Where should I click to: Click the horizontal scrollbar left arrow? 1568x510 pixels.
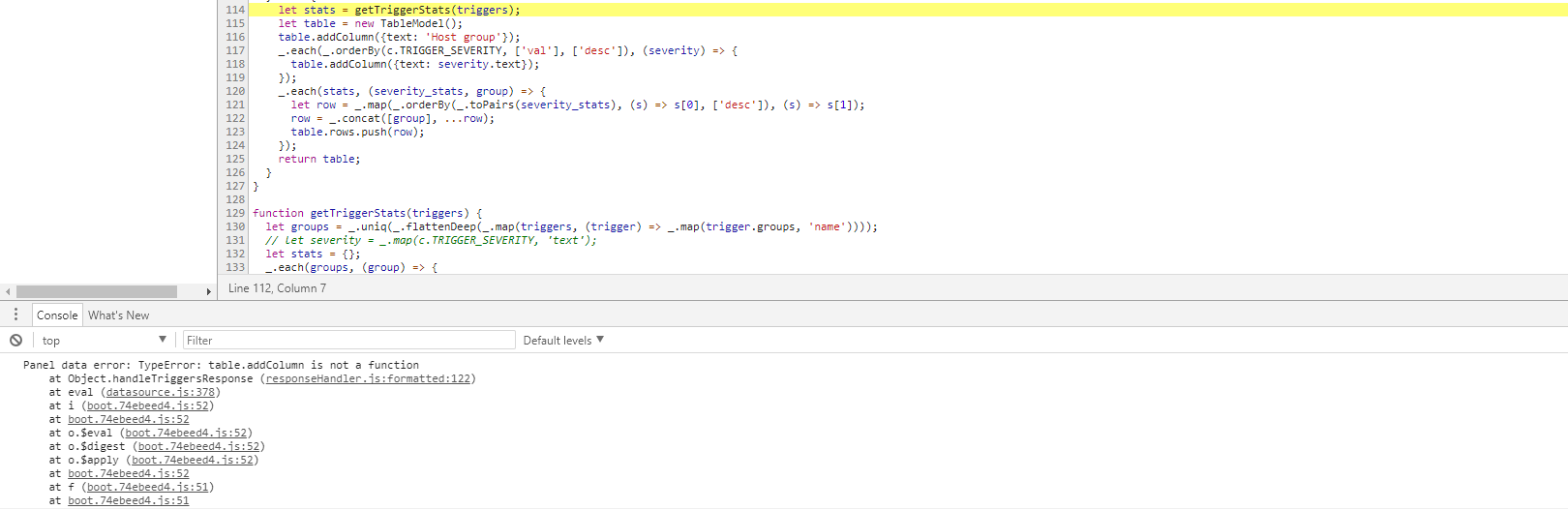coord(8,291)
